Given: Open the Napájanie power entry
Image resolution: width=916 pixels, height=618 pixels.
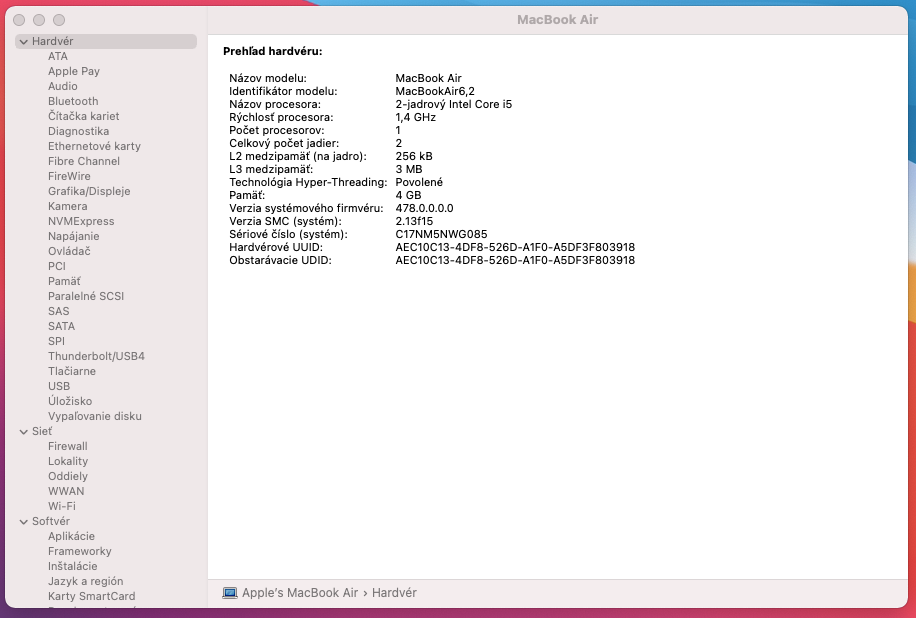Looking at the screenshot, I should coord(74,236).
